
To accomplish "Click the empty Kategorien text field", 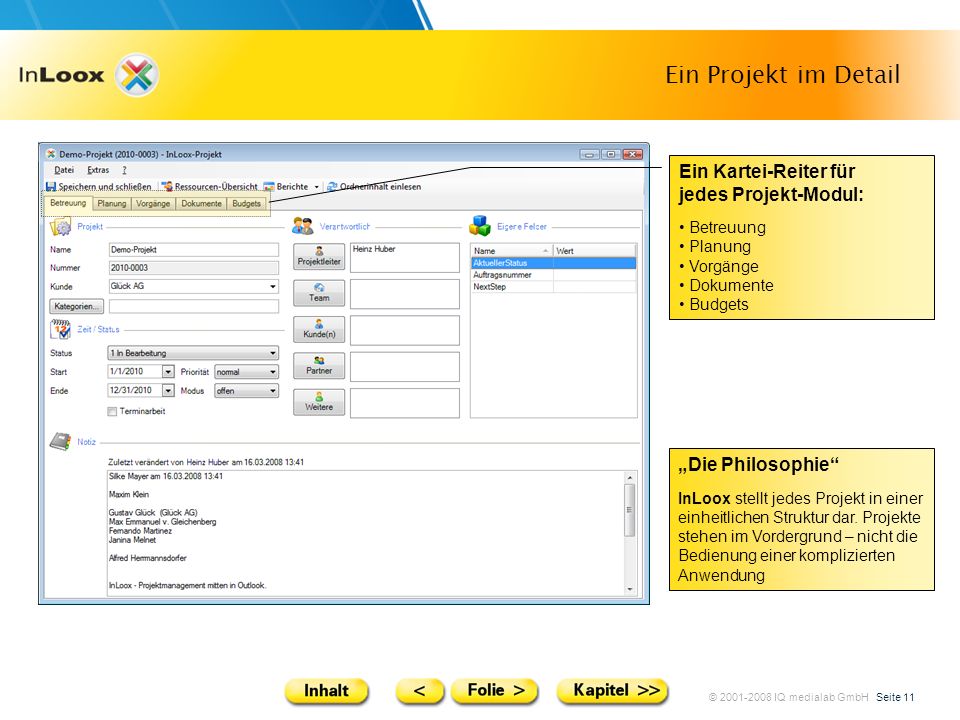I will (x=193, y=306).
